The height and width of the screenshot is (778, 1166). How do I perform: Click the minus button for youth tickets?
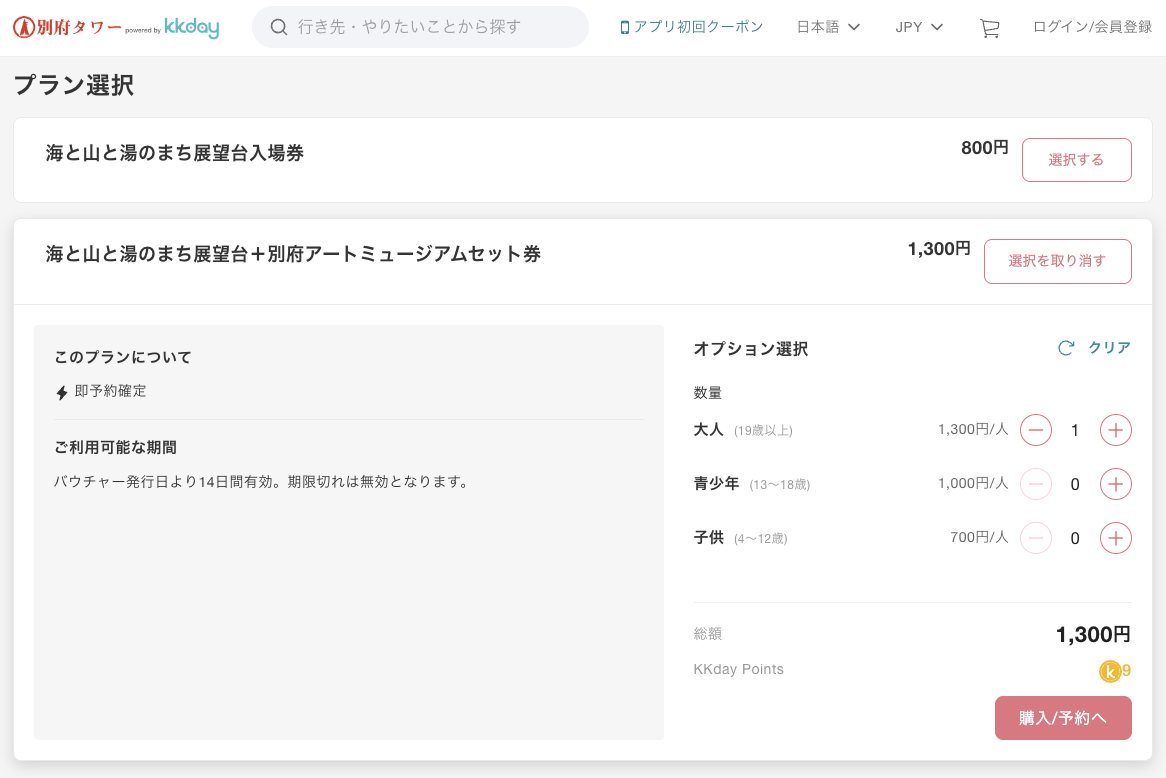pyautogui.click(x=1035, y=484)
